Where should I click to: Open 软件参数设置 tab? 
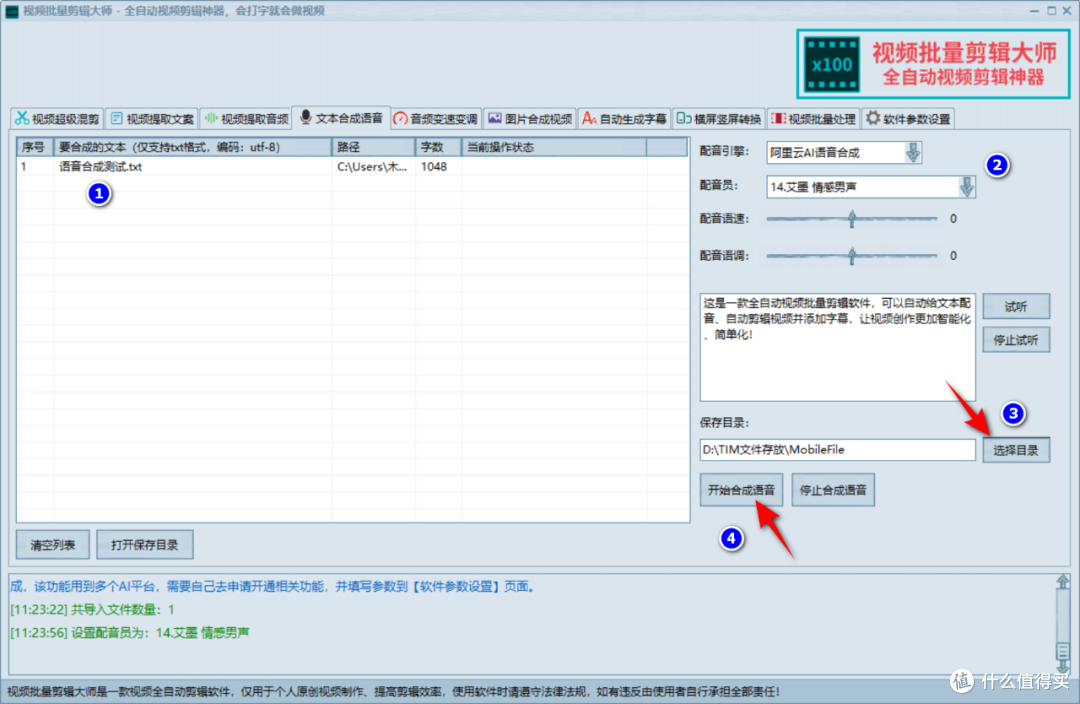tap(908, 118)
